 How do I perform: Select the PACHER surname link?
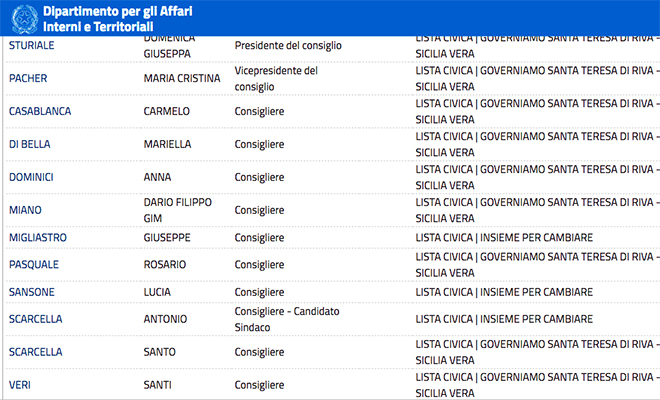click(28, 78)
